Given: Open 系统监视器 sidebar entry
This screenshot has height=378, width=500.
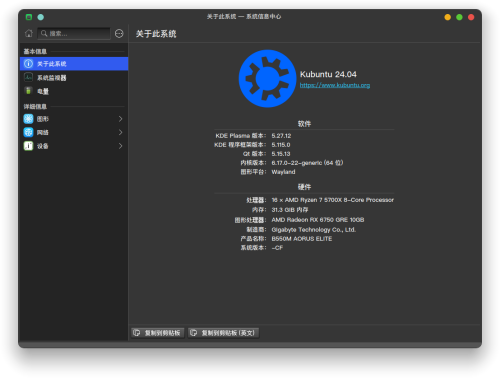Looking at the screenshot, I should (x=74, y=78).
